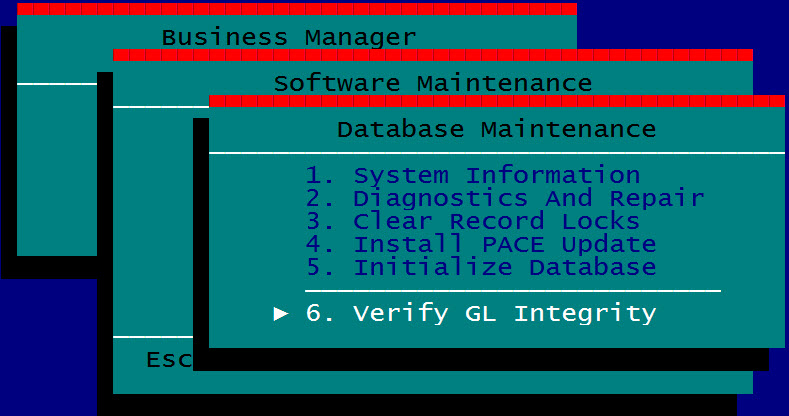Click red top bar of Business Manager
The height and width of the screenshot is (416, 789).
pos(296,9)
